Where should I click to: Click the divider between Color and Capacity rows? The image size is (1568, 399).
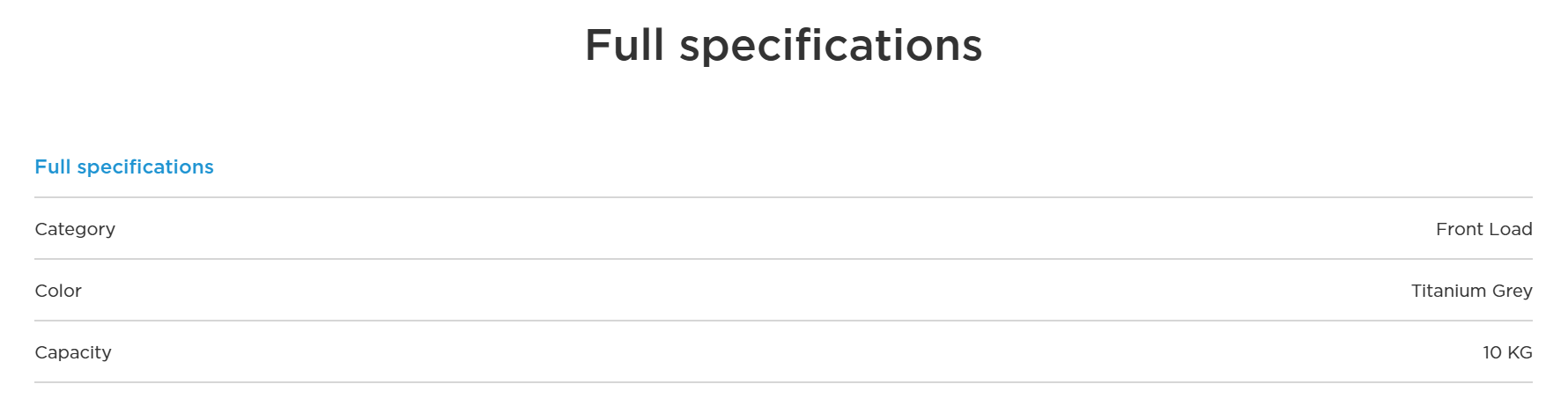[x=783, y=321]
